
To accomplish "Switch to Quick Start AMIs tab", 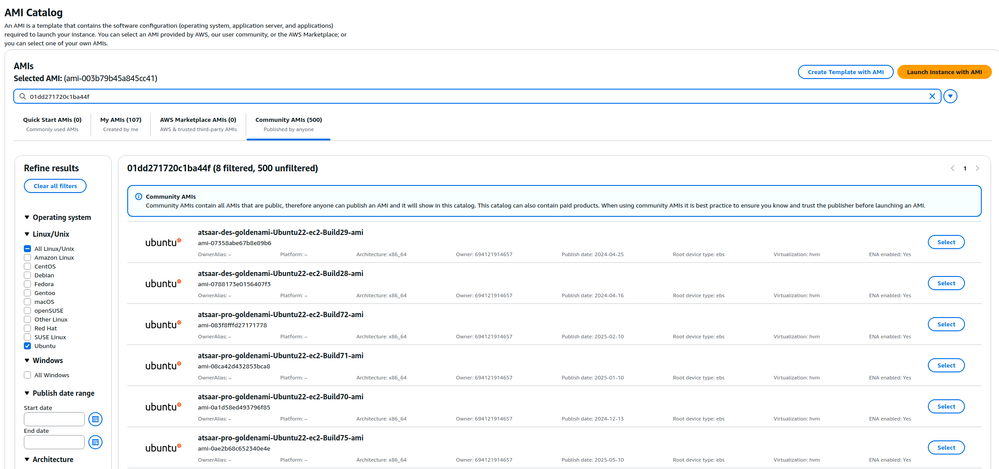I will coord(52,124).
